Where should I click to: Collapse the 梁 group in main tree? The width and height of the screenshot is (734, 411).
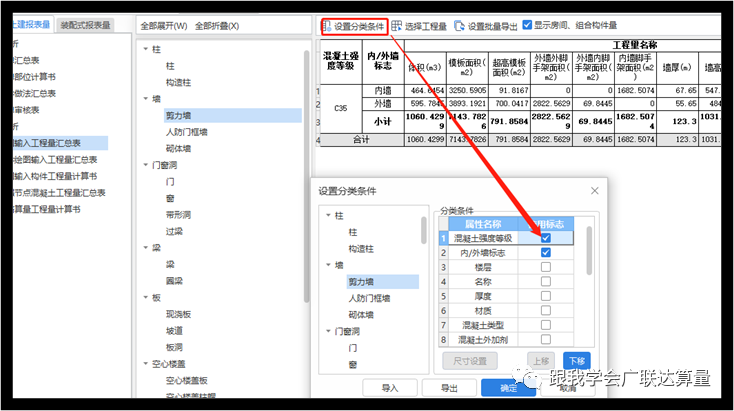click(x=146, y=248)
